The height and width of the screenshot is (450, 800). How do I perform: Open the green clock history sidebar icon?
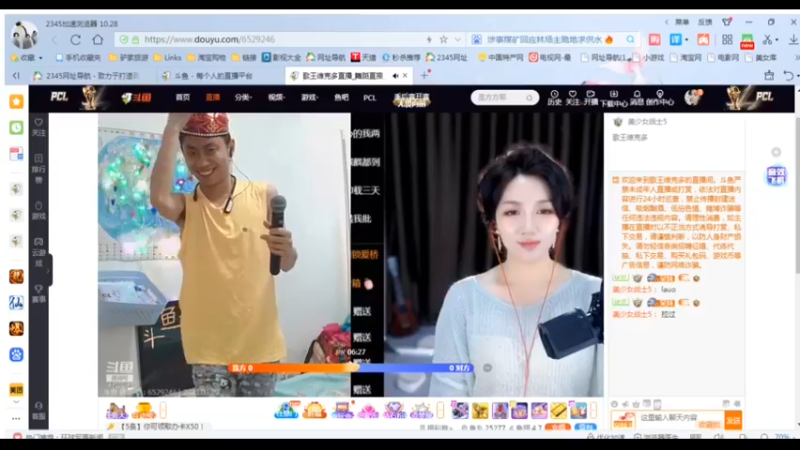[x=16, y=127]
